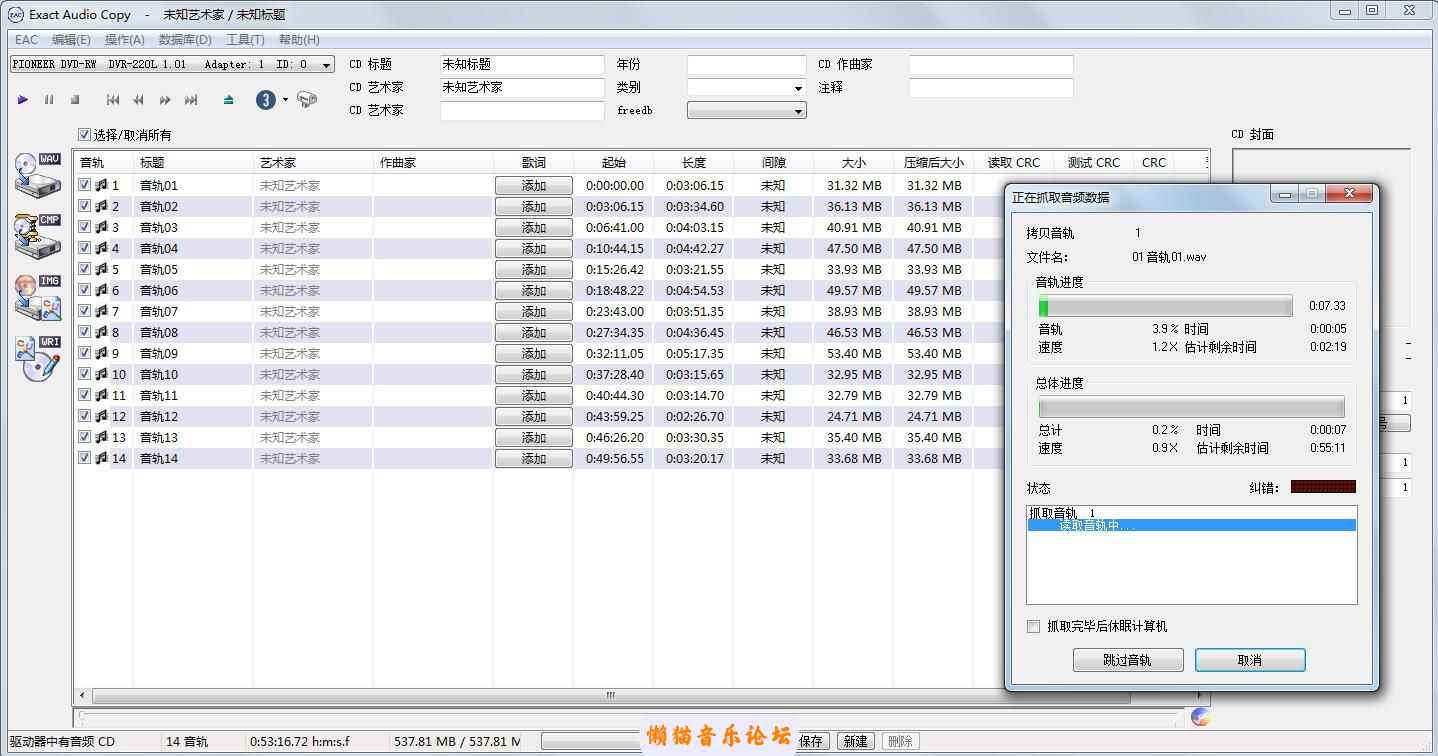1438x756 pixels.
Task: Uncheck track 11 checkbox
Action: 85,395
